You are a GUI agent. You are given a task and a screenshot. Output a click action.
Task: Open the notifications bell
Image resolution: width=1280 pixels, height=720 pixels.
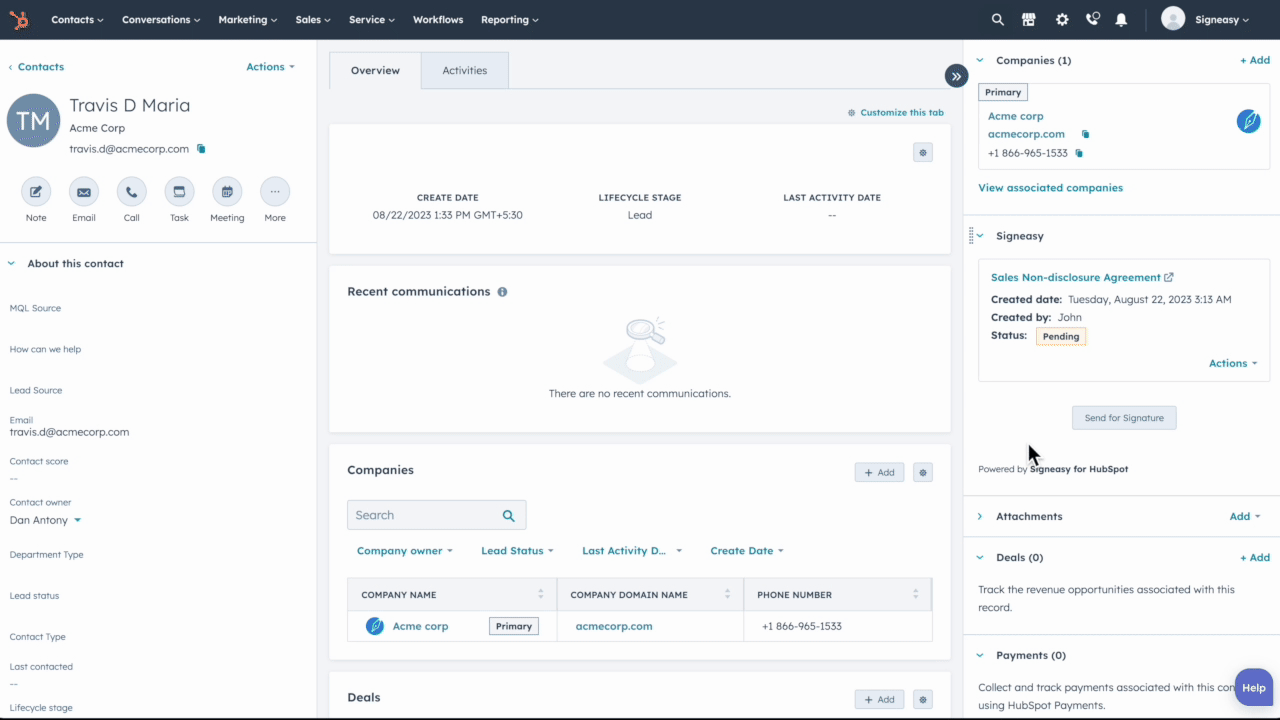point(1121,19)
